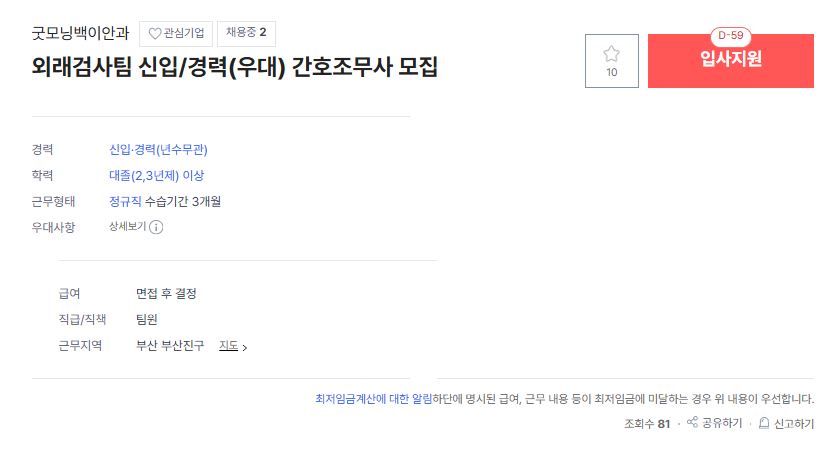
Task: Click the 신고하기 report text
Action: tap(794, 424)
